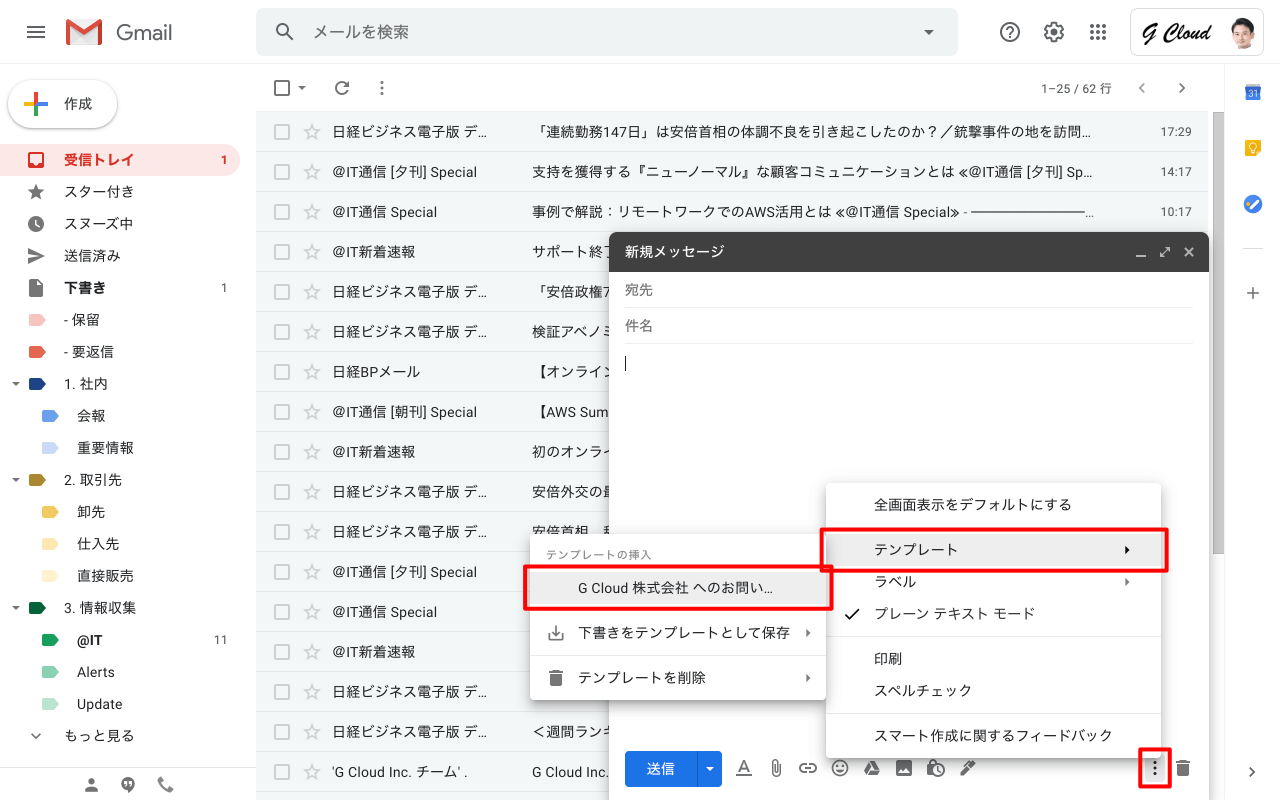Insert a link using the link icon
This screenshot has width=1280, height=800.
[x=808, y=768]
